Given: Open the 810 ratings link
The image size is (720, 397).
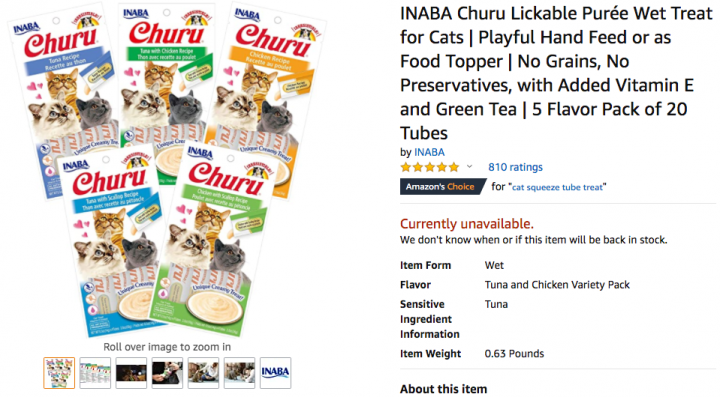Looking at the screenshot, I should (x=515, y=167).
